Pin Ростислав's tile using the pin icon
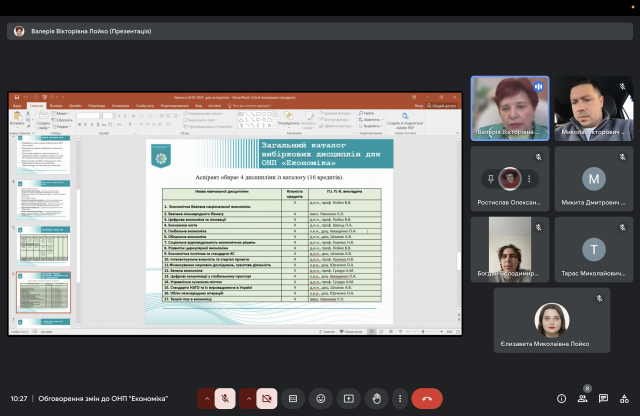This screenshot has width=640, height=416. [x=492, y=178]
